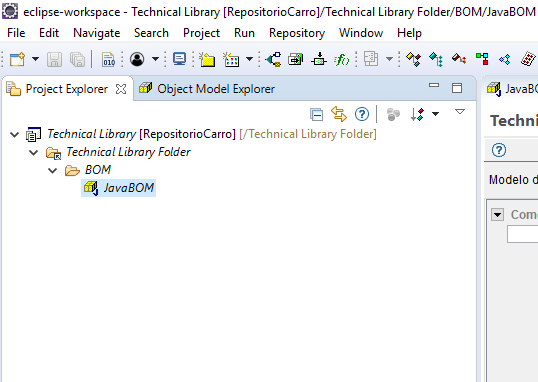Click the user profile silhouette icon
The height and width of the screenshot is (382, 538).
click(x=137, y=59)
